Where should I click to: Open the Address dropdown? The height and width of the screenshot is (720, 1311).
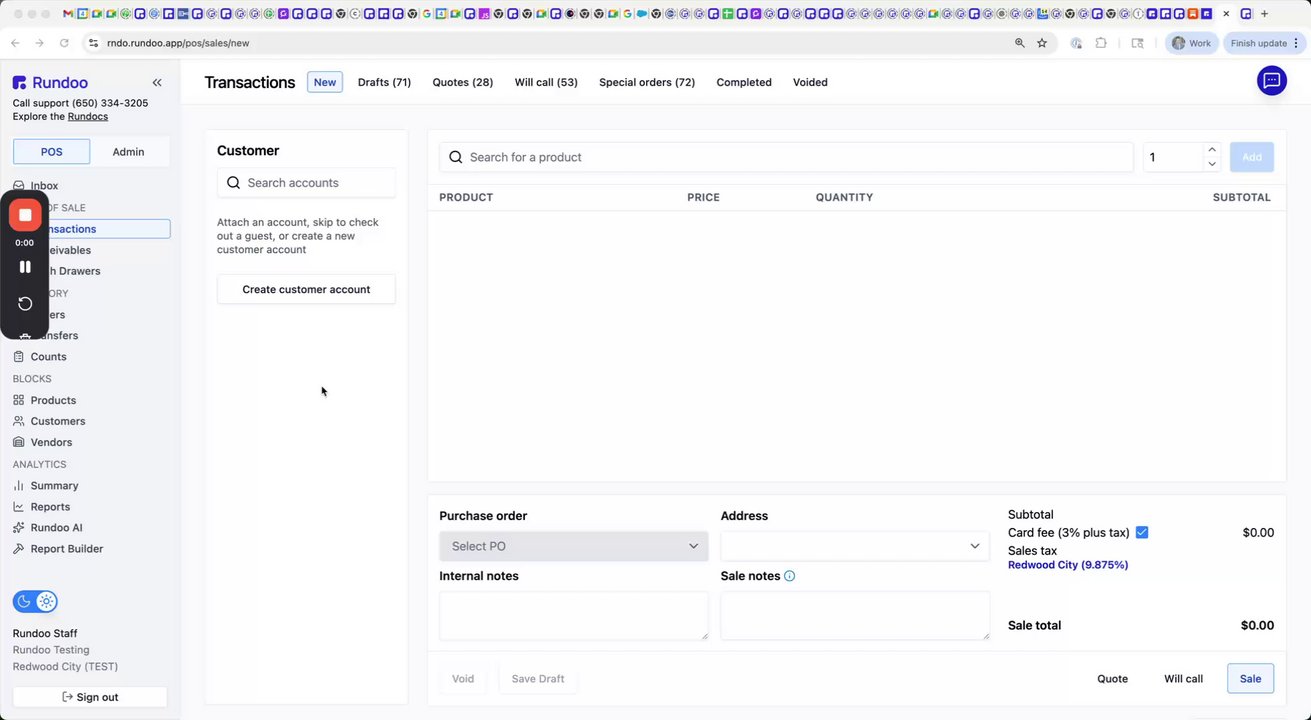pos(855,546)
